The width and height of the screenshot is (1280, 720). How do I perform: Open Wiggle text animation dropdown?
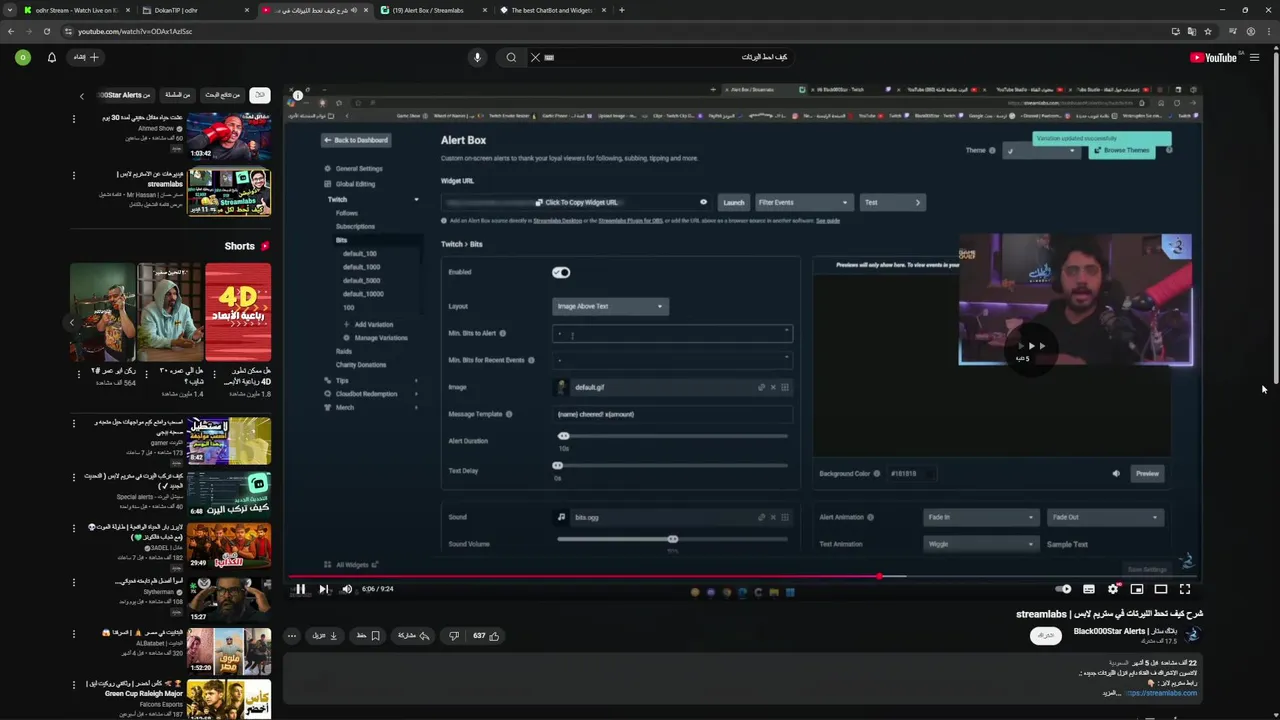pyautogui.click(x=981, y=544)
